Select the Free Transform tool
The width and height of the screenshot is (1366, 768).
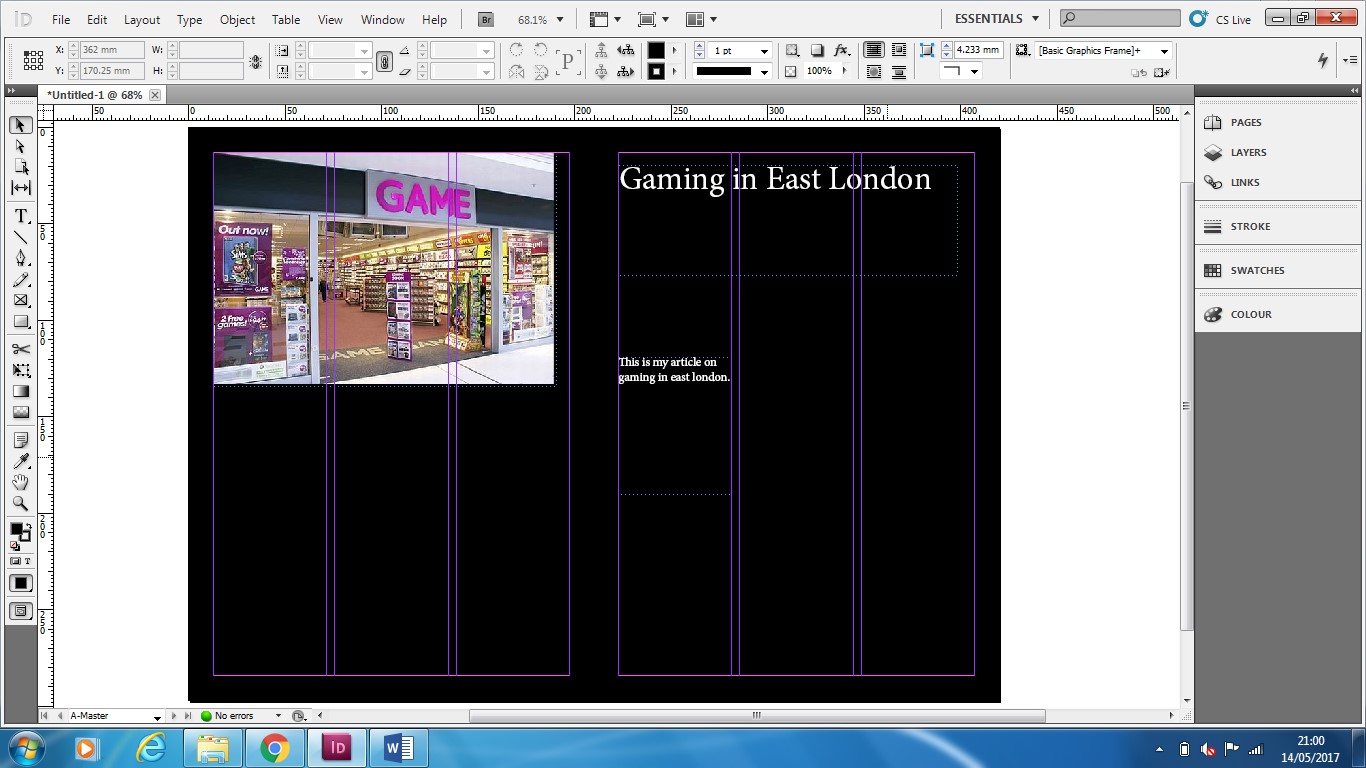coord(20,370)
